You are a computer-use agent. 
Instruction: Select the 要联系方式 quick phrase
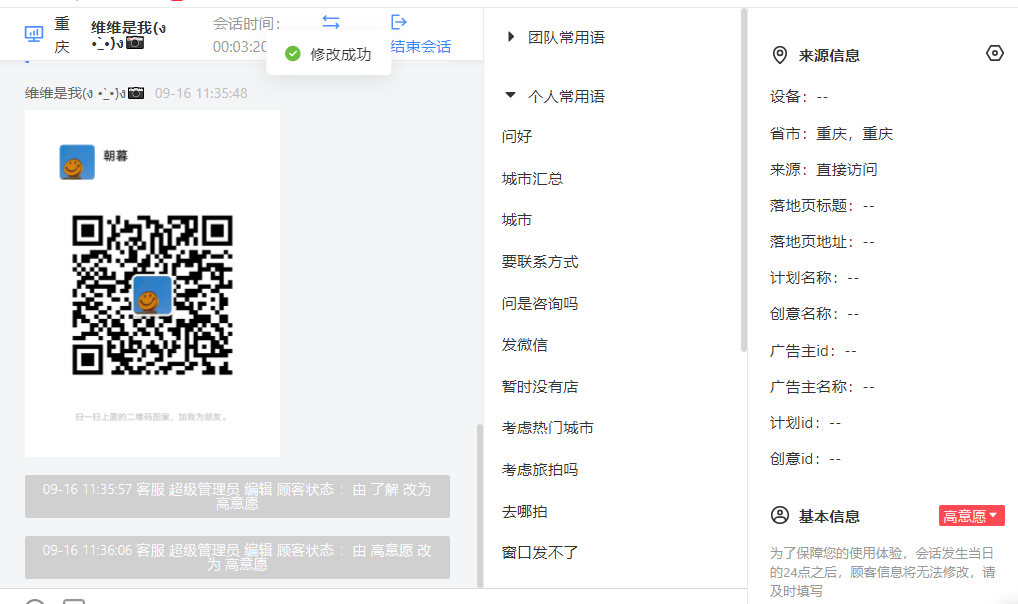540,262
